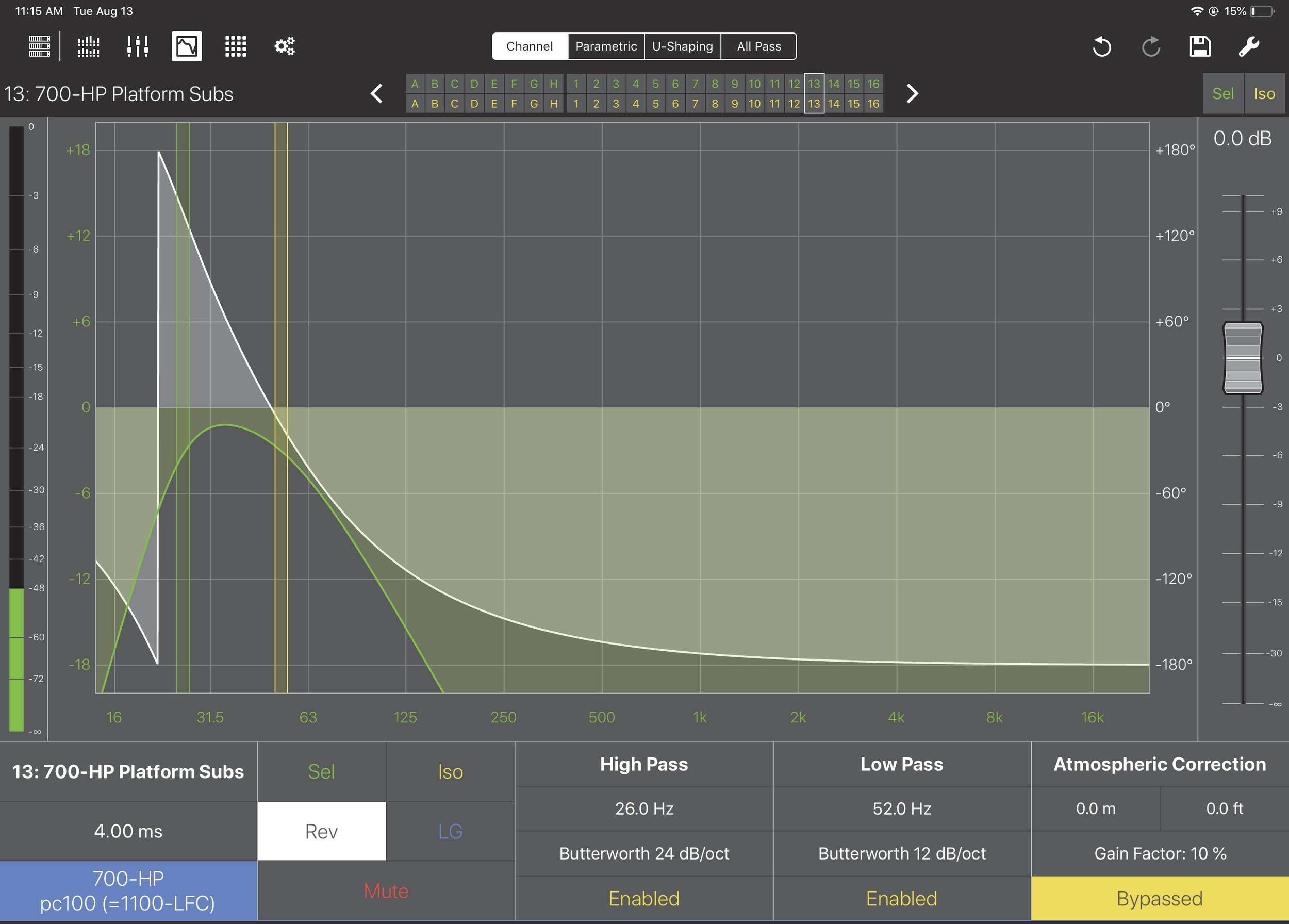
Task: Open the gears settings icon
Action: (284, 46)
